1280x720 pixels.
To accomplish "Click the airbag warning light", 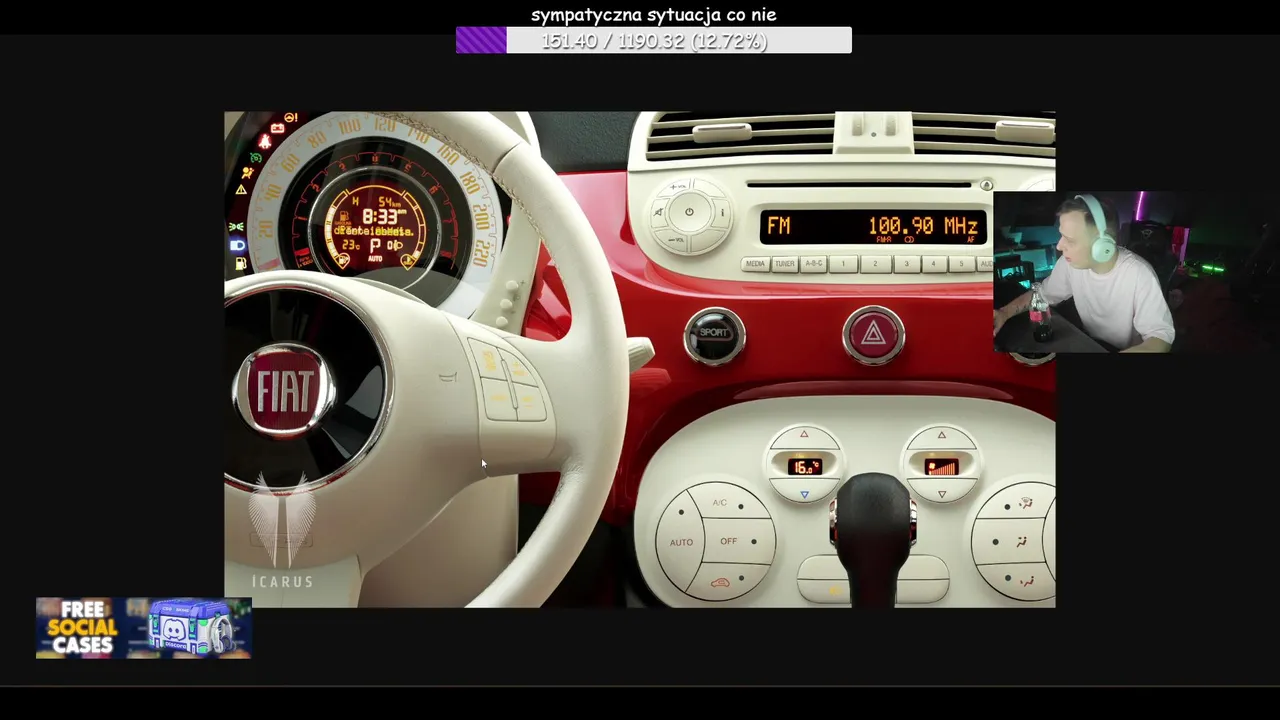I will coord(247,172).
